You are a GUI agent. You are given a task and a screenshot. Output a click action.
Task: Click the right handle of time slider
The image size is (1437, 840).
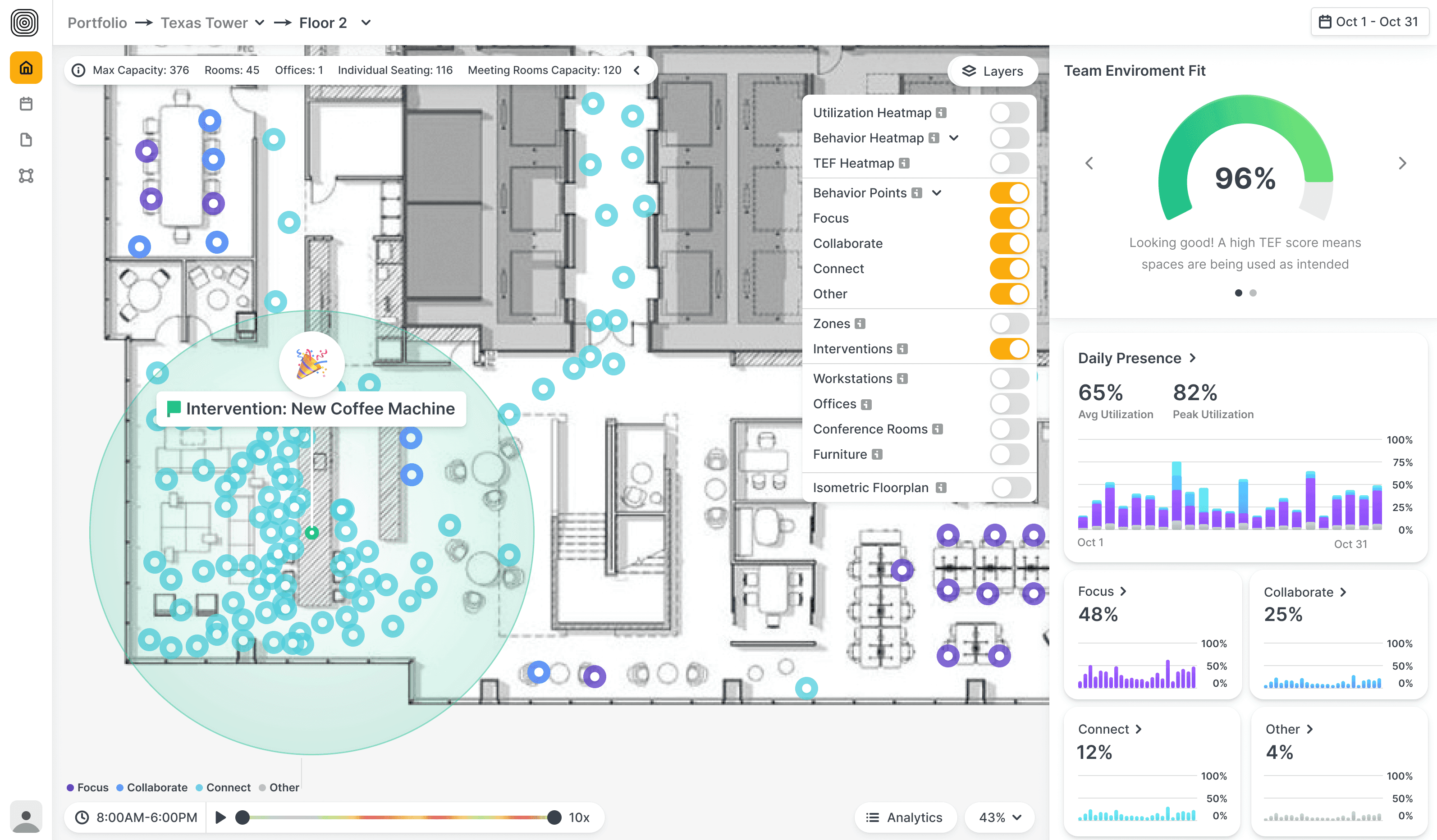click(x=554, y=817)
